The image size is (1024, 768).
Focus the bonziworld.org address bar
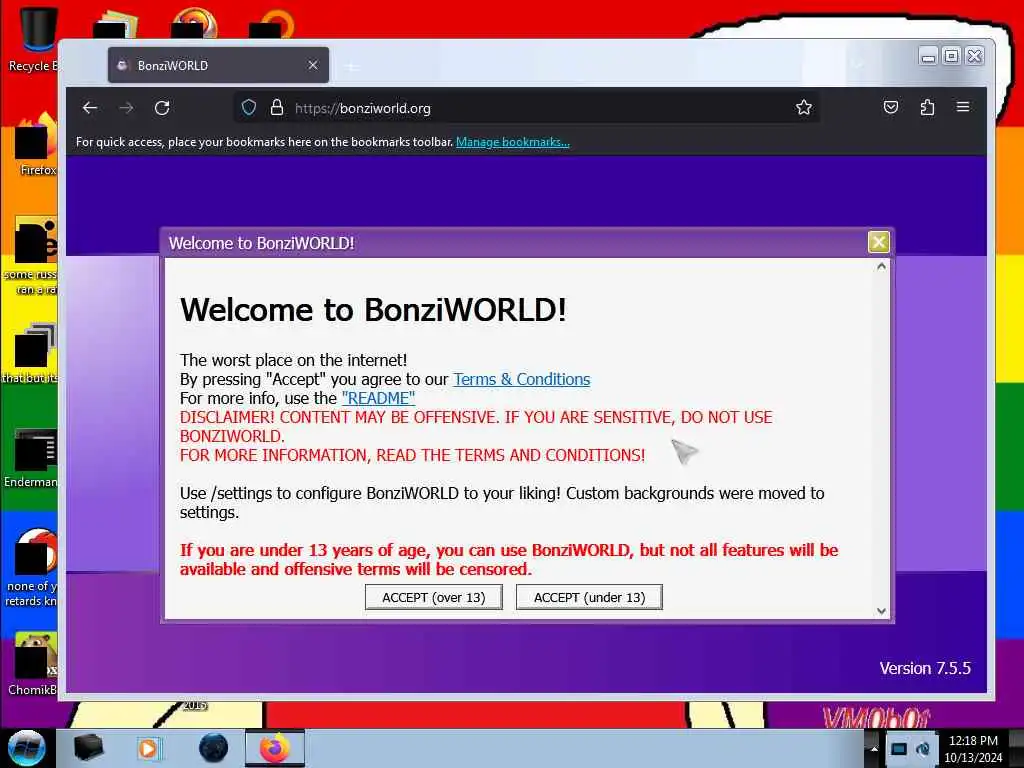pyautogui.click(x=526, y=108)
